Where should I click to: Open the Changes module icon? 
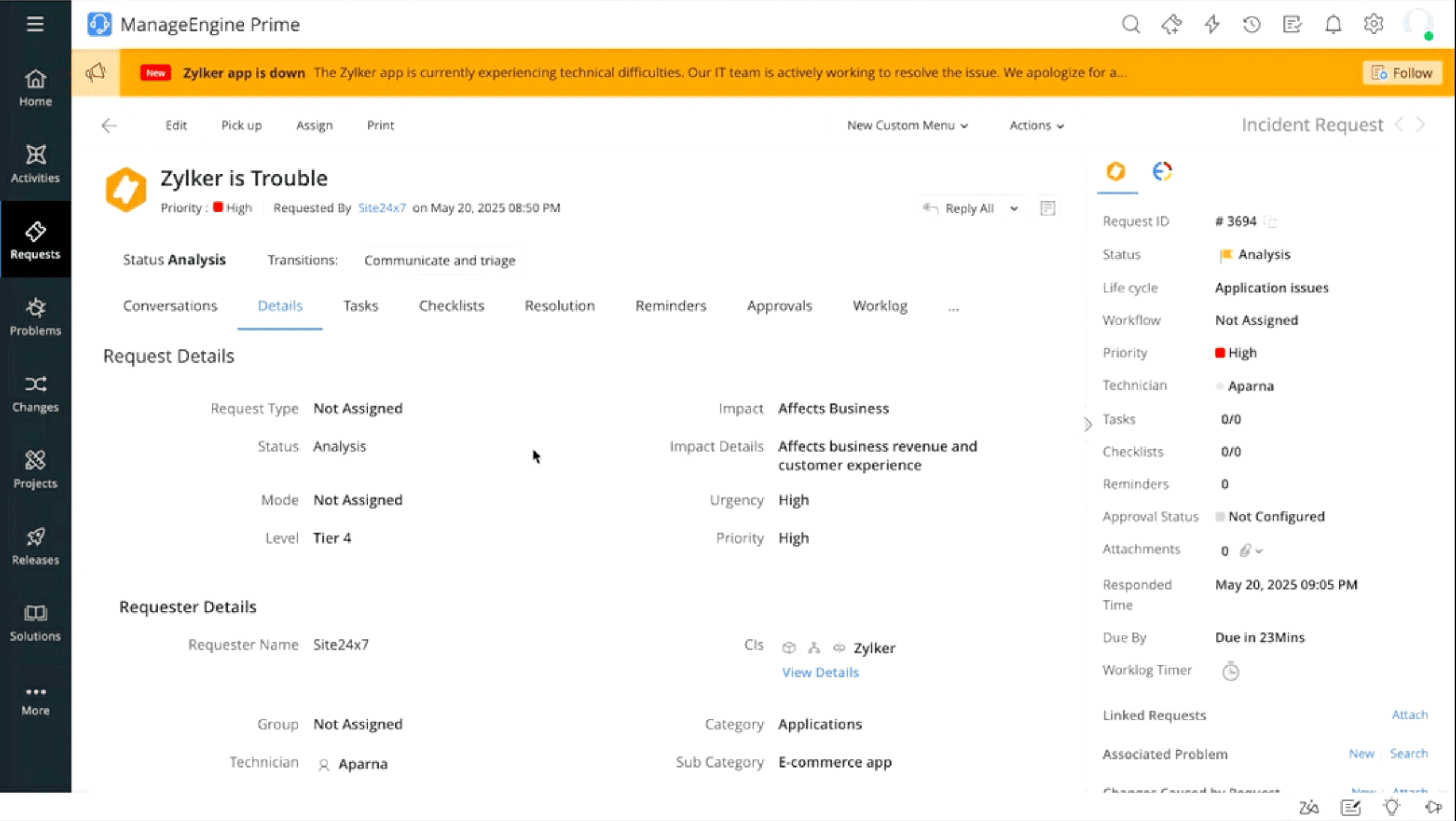coord(35,393)
